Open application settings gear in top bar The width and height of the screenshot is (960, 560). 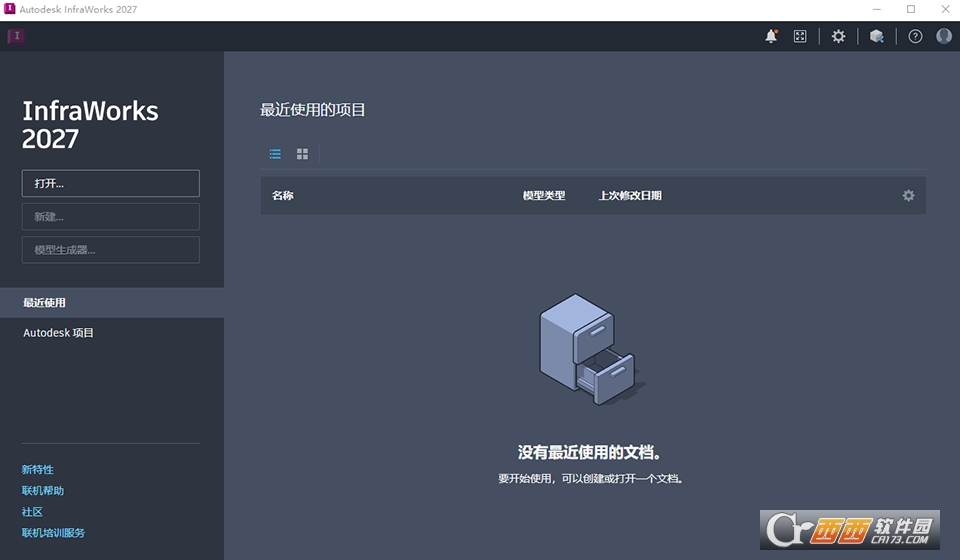pyautogui.click(x=838, y=36)
